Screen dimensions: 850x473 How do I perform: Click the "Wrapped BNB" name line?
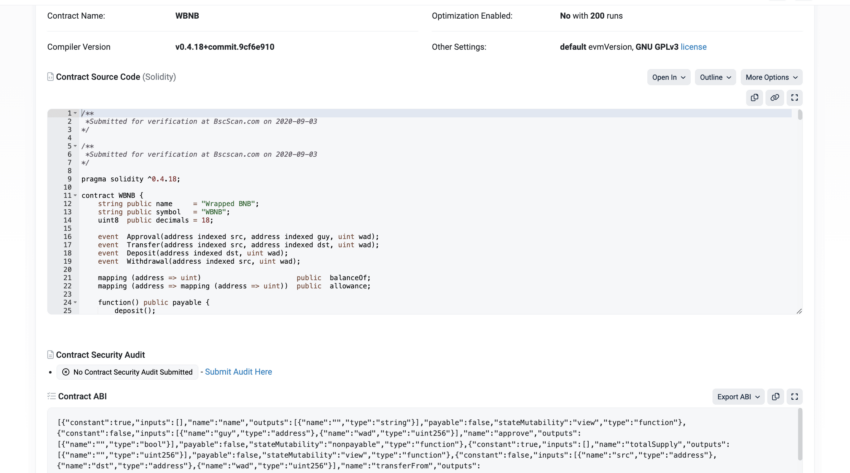pyautogui.click(x=178, y=204)
